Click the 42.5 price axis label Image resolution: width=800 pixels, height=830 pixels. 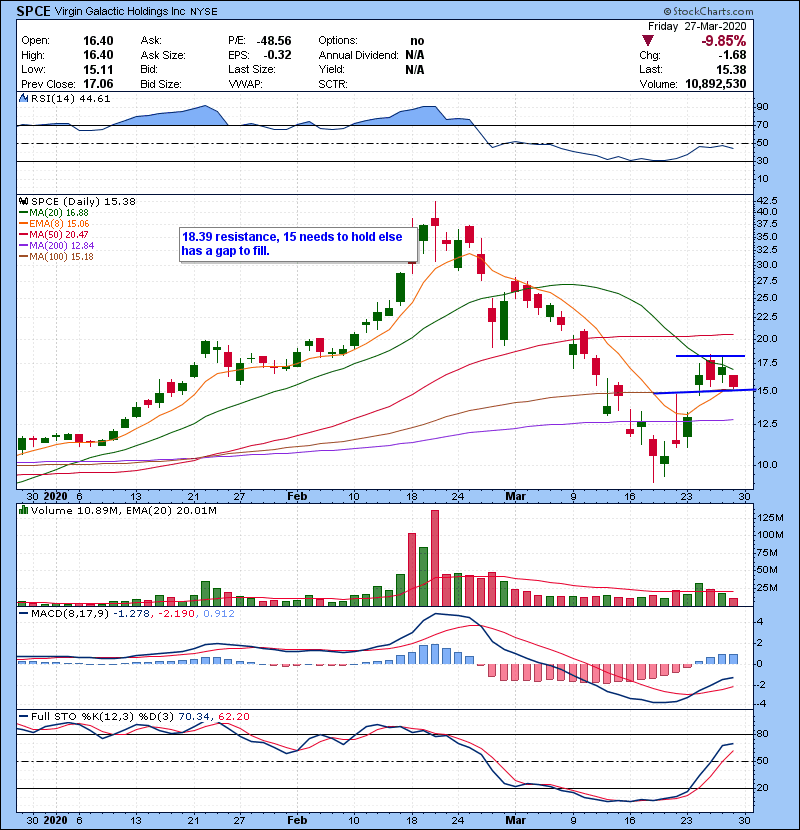pyautogui.click(x=767, y=201)
